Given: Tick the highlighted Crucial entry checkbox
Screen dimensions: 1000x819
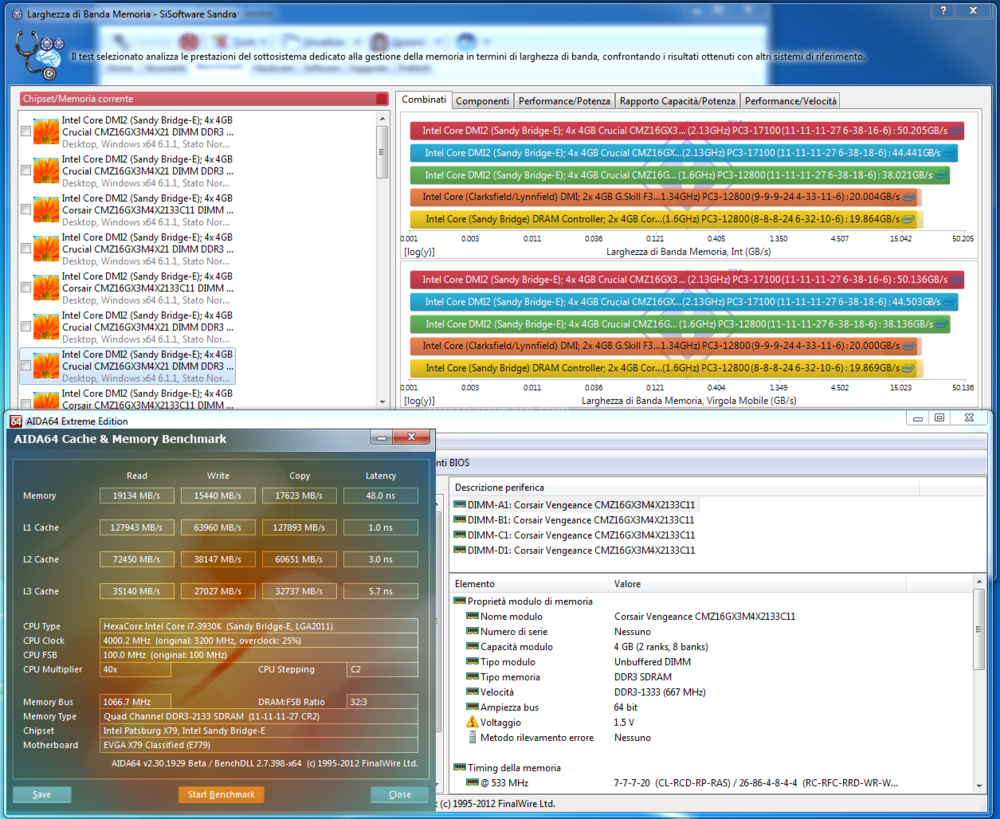Looking at the screenshot, I should 26,365.
